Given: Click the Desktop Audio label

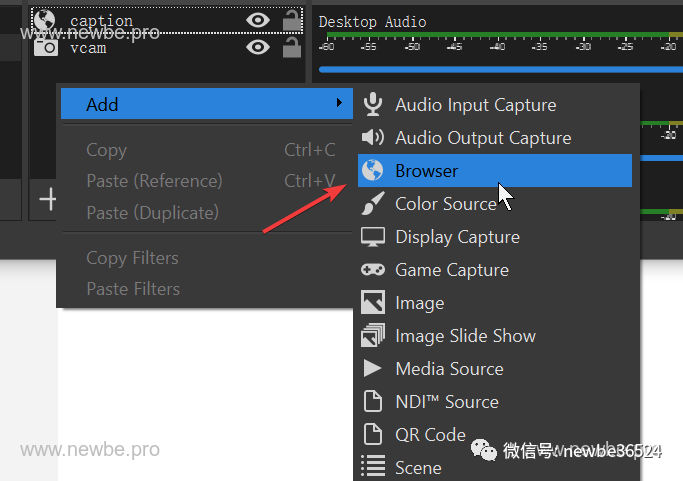Looking at the screenshot, I should (x=372, y=21).
